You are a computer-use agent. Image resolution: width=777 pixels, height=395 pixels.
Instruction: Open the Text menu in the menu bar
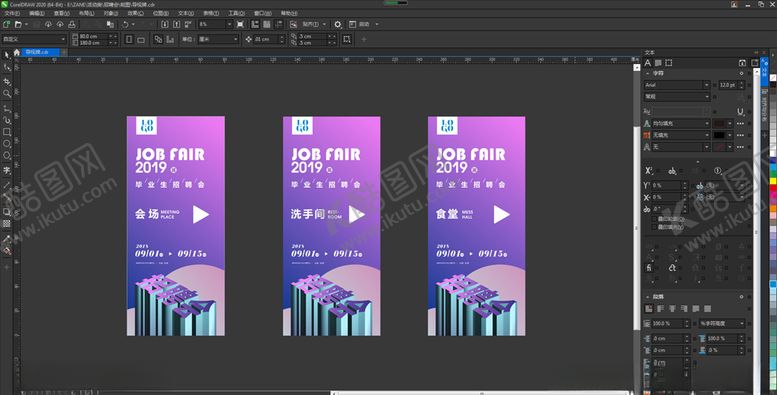tap(186, 13)
